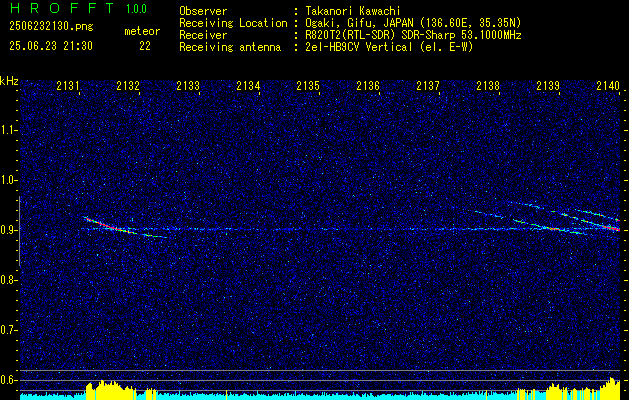Click the meteor label

pyautogui.click(x=142, y=31)
